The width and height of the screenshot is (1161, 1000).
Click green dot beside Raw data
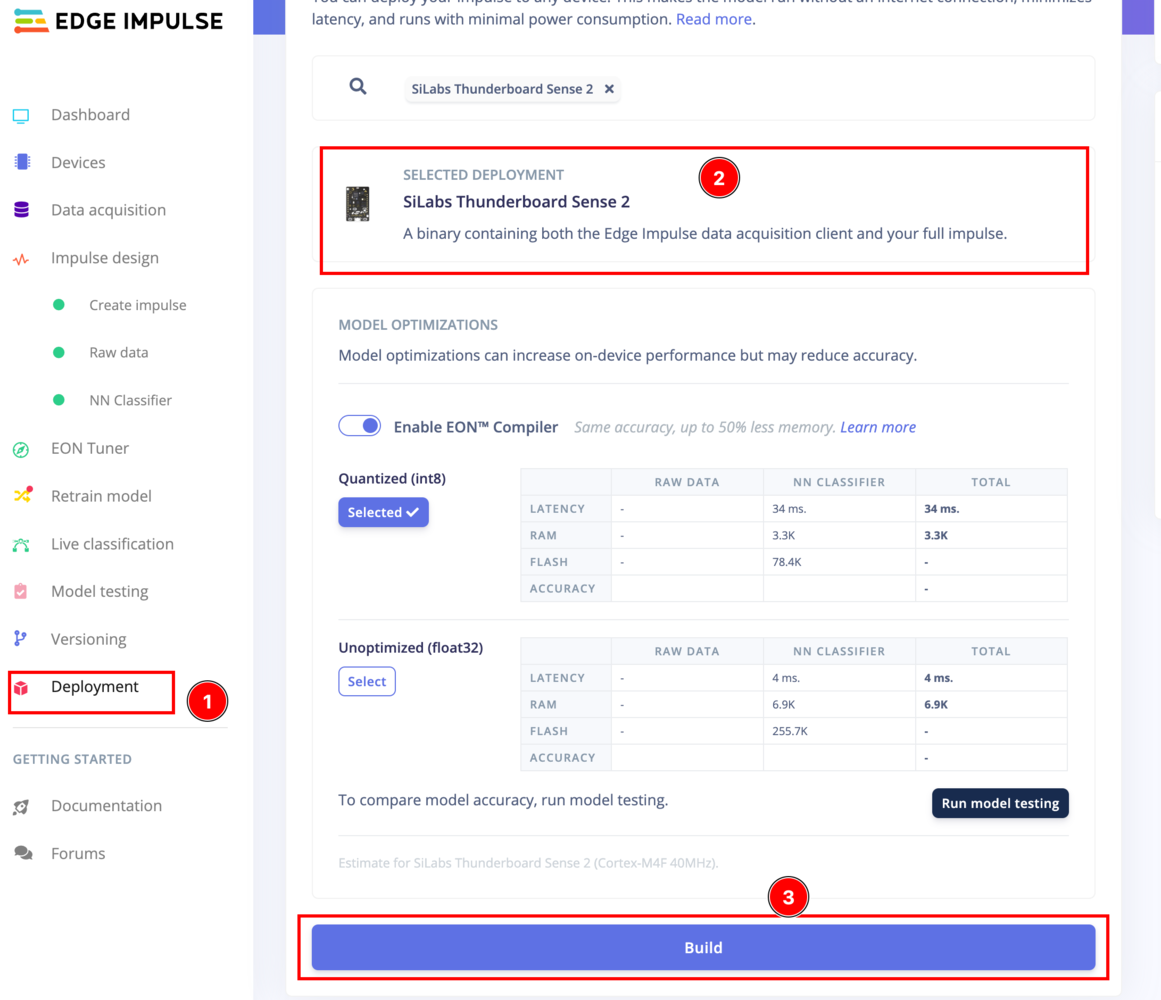pos(58,352)
